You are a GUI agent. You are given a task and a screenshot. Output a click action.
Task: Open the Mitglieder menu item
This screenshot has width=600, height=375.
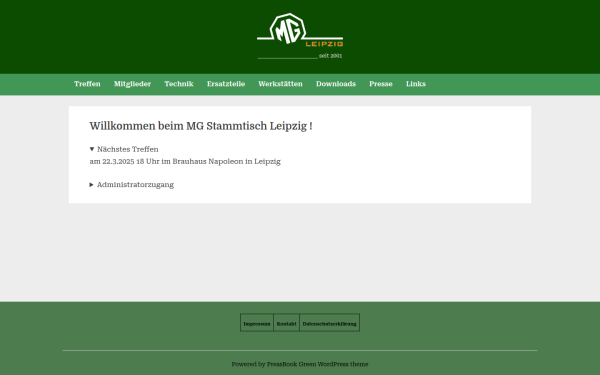[x=132, y=84]
